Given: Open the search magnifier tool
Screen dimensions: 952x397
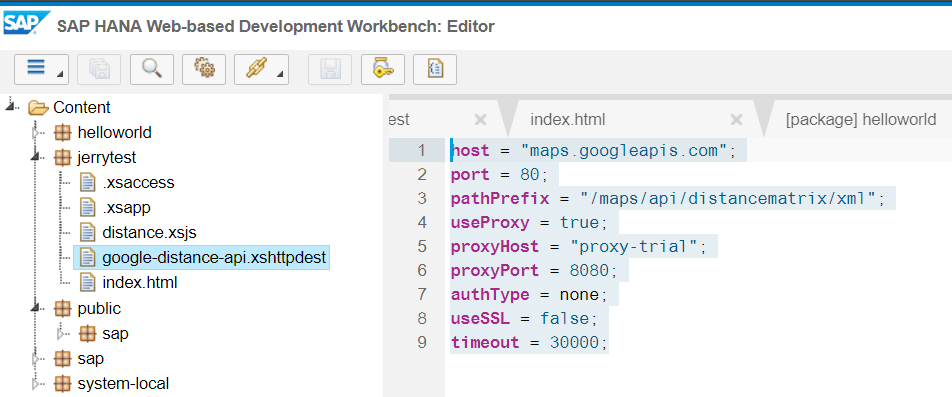Looking at the screenshot, I should pyautogui.click(x=152, y=69).
